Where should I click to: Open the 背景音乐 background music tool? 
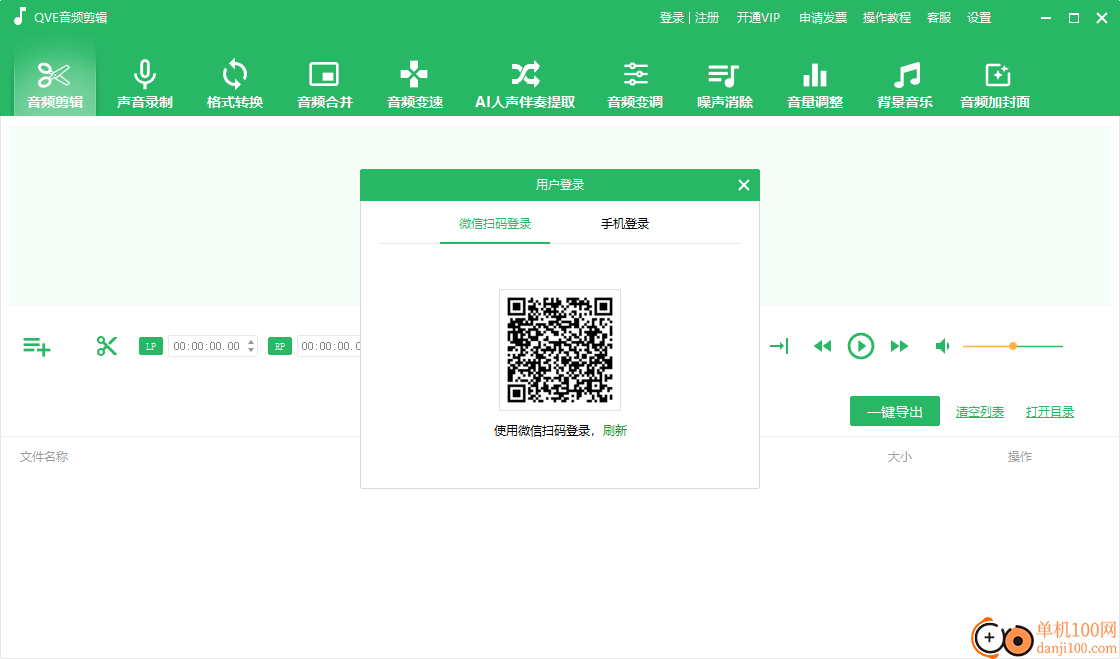pyautogui.click(x=905, y=84)
